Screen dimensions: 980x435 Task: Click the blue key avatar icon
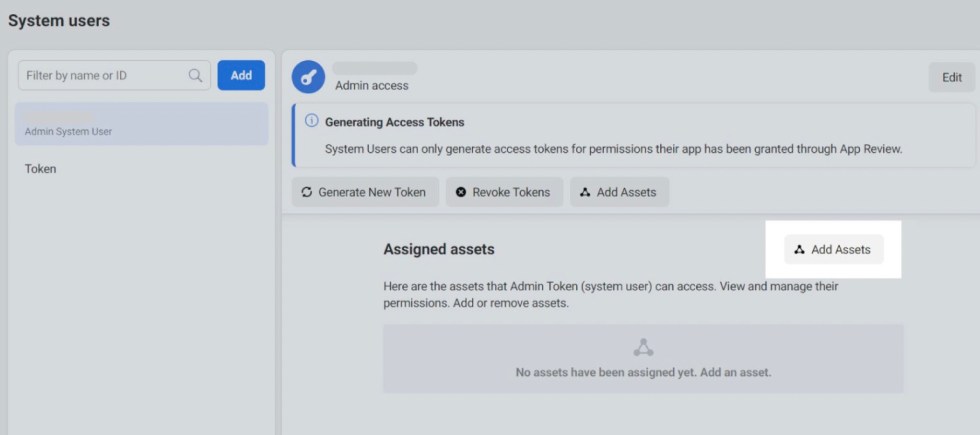point(308,77)
